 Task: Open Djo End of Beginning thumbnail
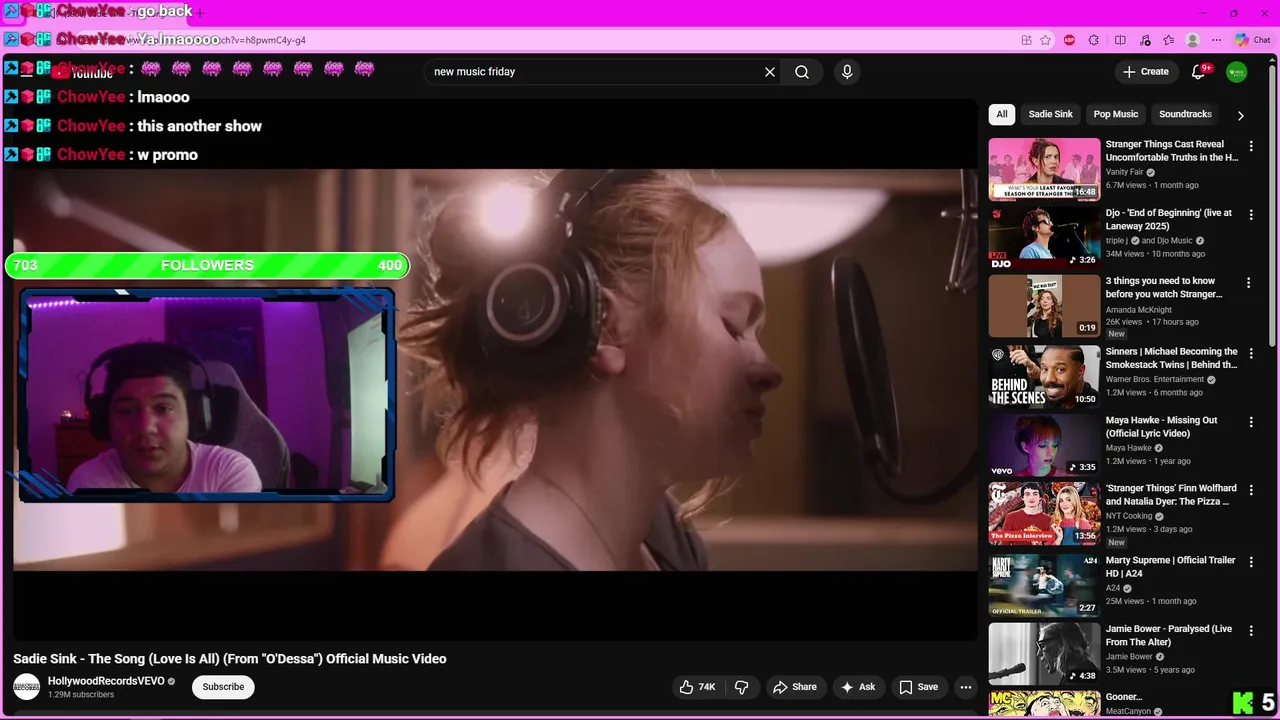(x=1044, y=238)
